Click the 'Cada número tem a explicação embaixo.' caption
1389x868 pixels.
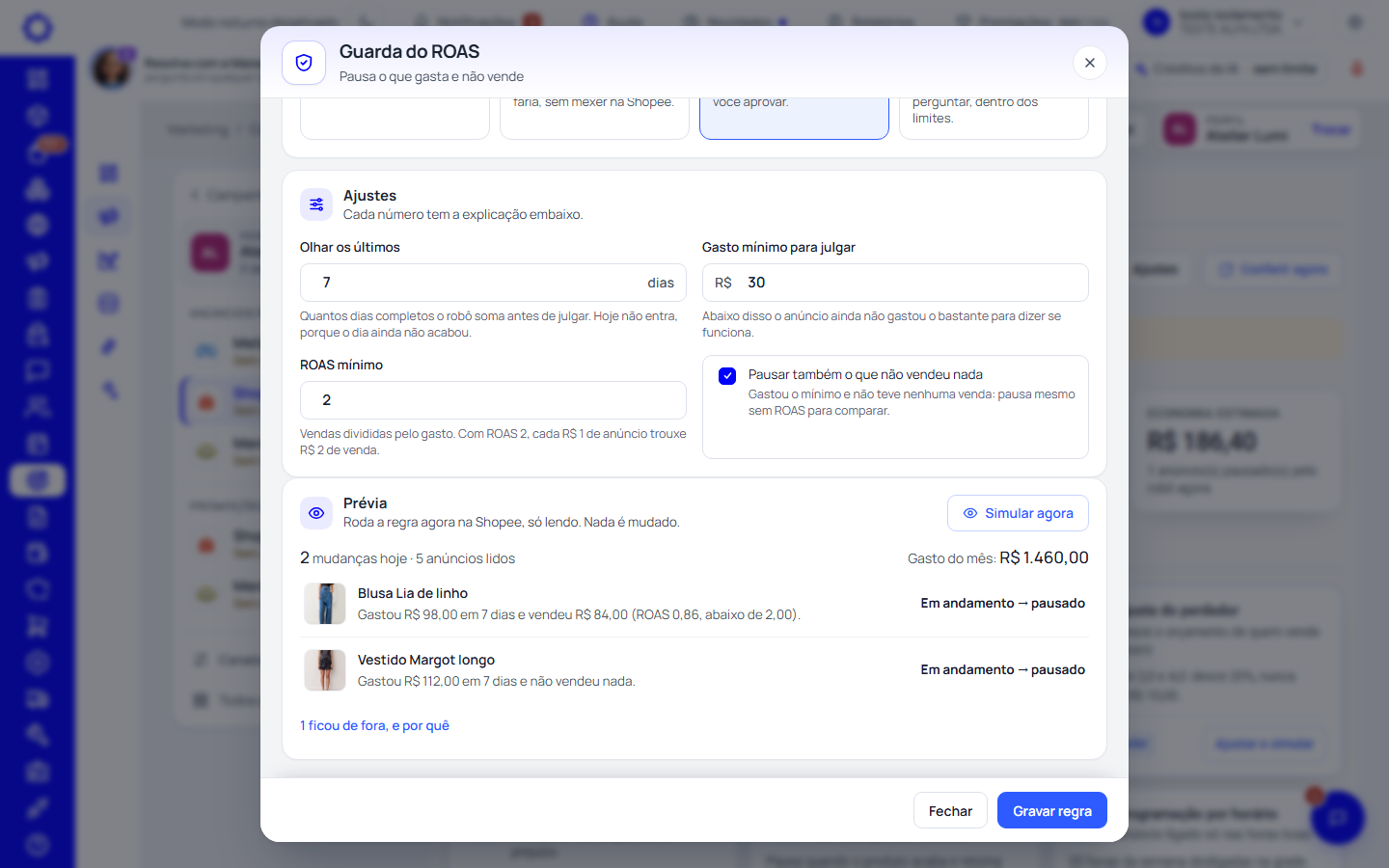tap(463, 214)
